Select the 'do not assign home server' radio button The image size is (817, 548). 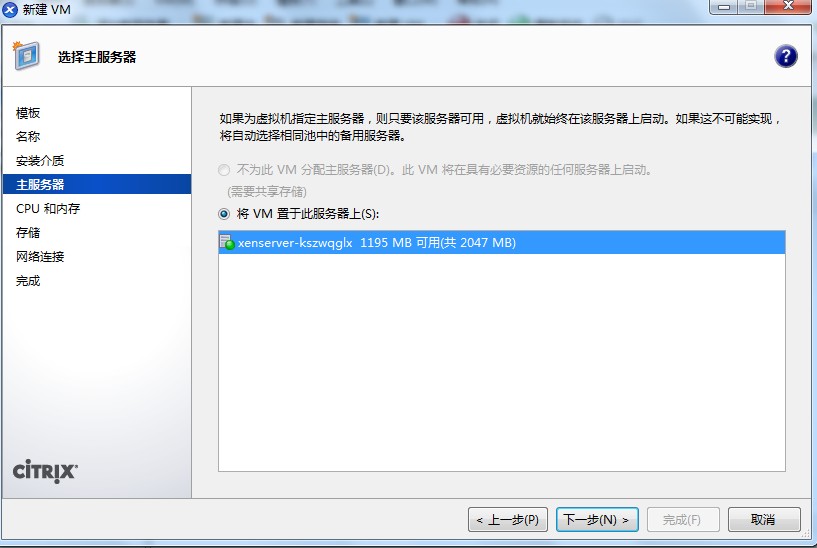click(x=224, y=170)
